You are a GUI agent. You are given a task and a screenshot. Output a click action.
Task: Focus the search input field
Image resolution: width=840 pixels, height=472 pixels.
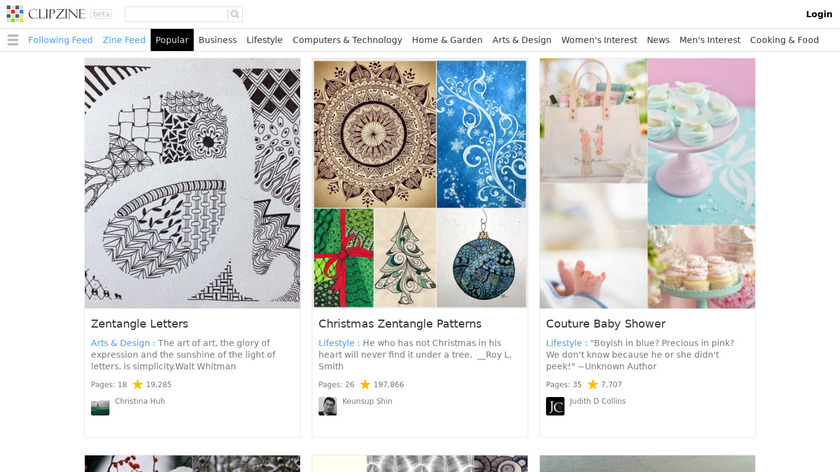pyautogui.click(x=176, y=14)
